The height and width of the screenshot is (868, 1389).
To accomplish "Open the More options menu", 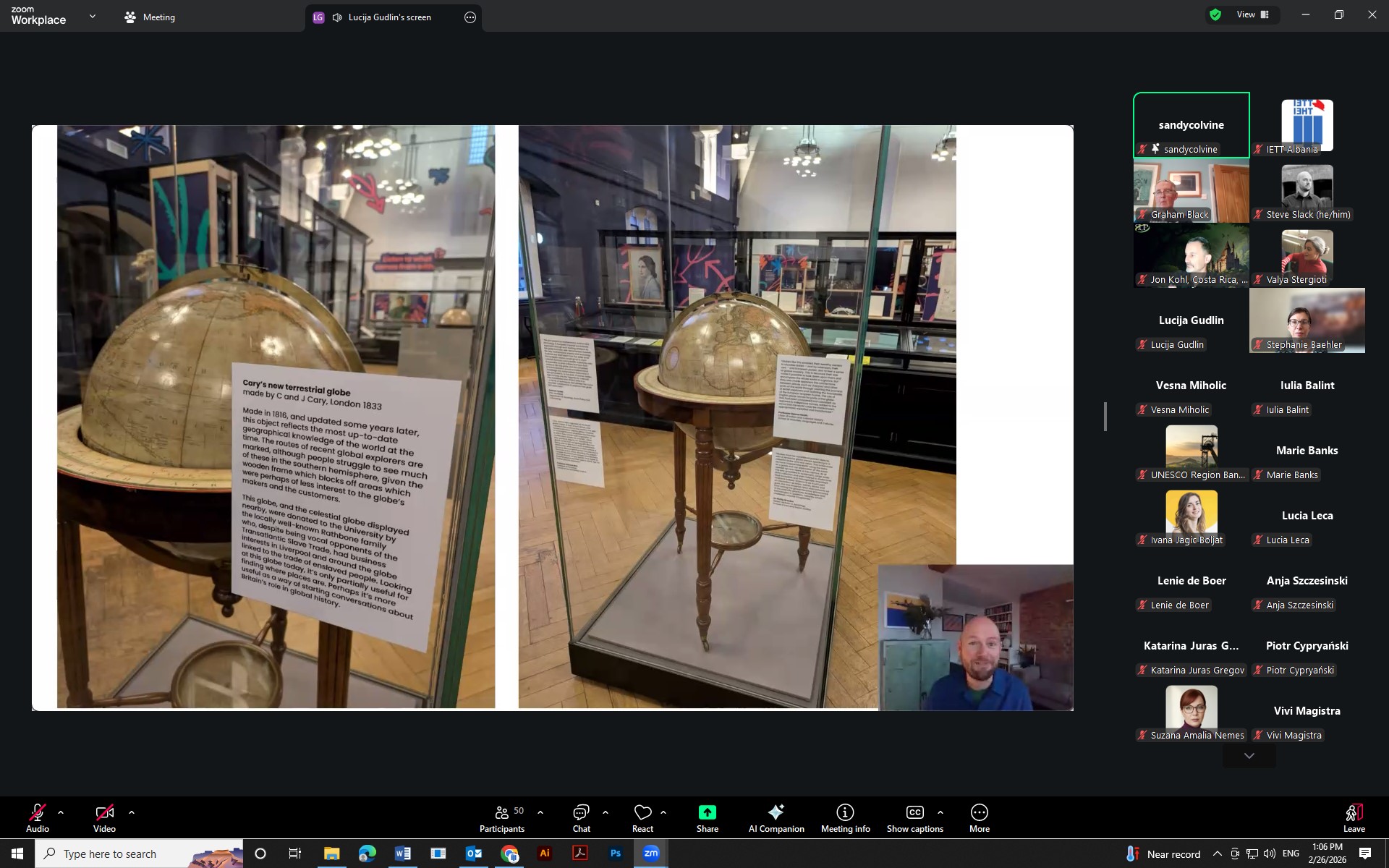I will coord(979,818).
